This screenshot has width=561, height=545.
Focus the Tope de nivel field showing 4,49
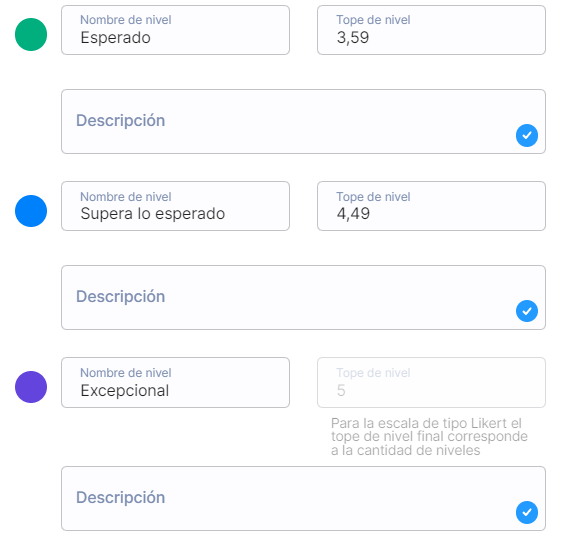(x=431, y=206)
